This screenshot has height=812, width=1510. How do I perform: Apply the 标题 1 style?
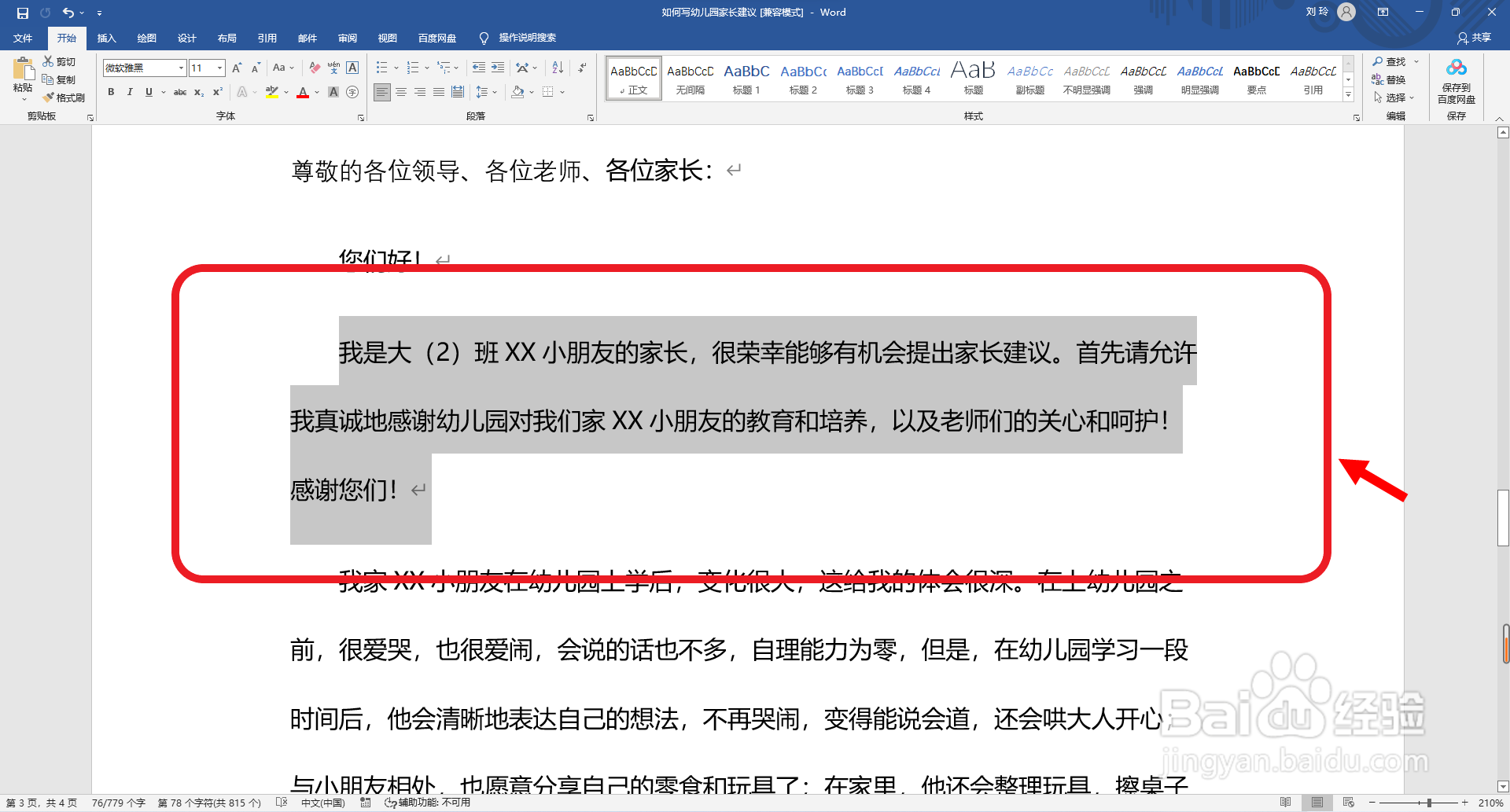pos(746,77)
